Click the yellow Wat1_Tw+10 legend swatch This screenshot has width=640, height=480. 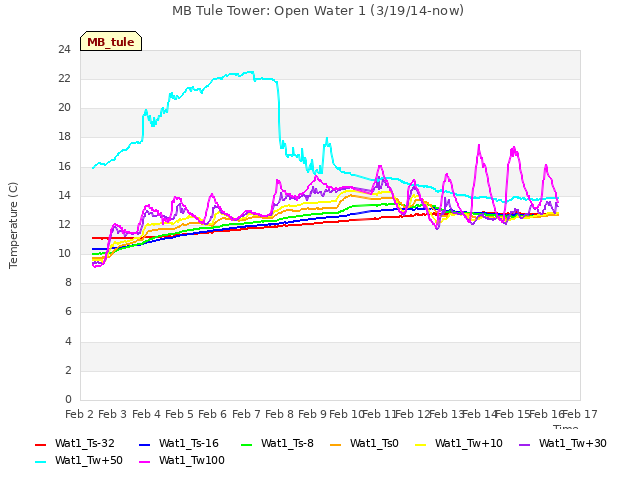420,444
